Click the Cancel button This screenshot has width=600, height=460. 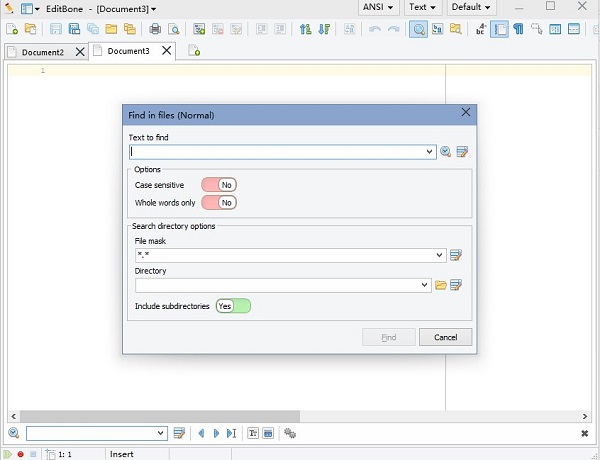point(445,337)
